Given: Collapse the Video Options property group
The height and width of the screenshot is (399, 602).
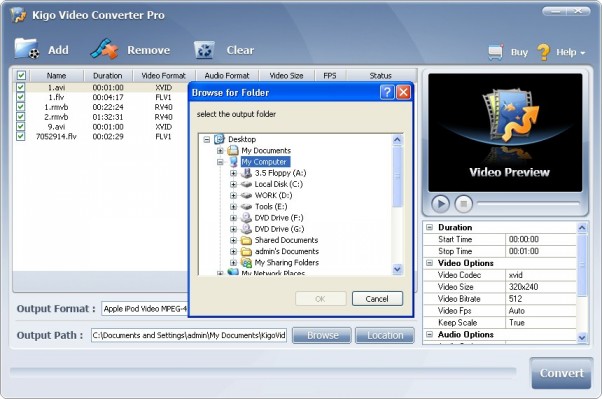Looking at the screenshot, I should [430, 263].
